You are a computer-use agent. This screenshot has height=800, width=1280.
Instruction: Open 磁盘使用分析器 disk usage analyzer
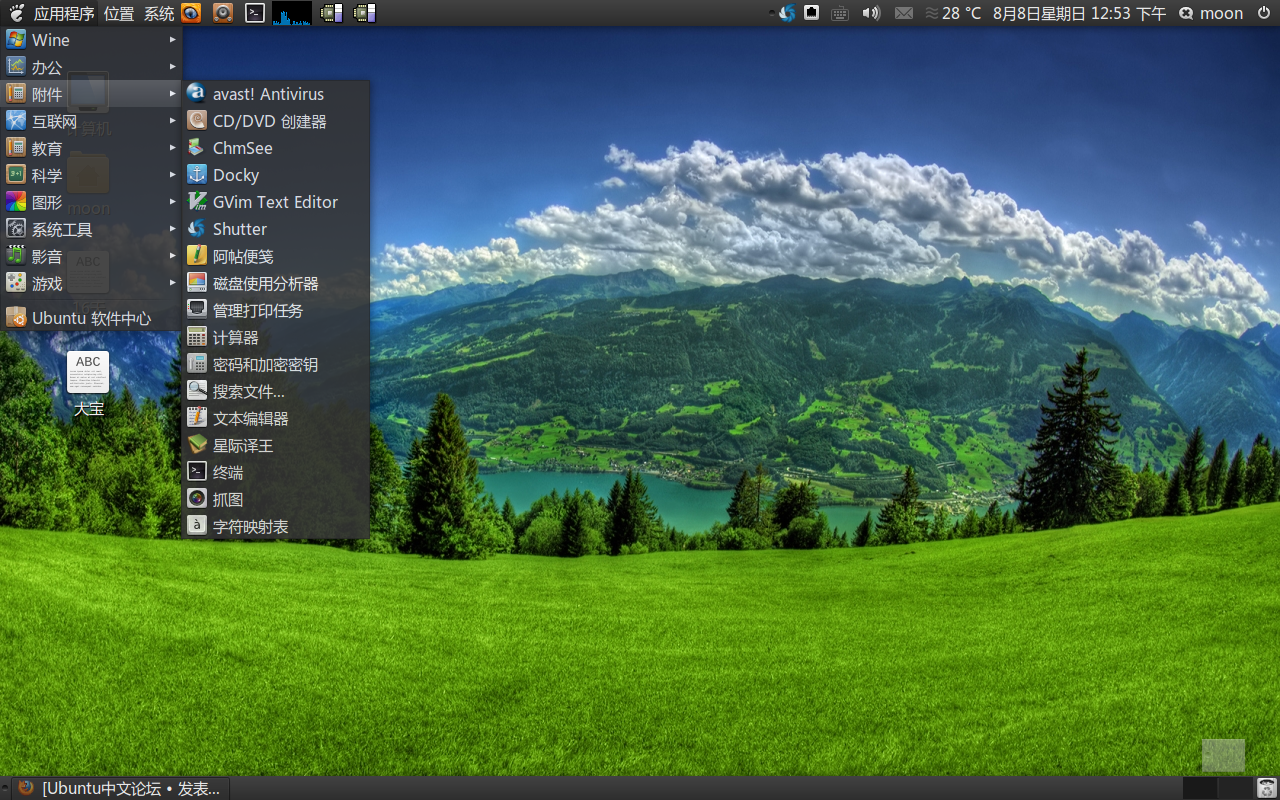point(276,283)
